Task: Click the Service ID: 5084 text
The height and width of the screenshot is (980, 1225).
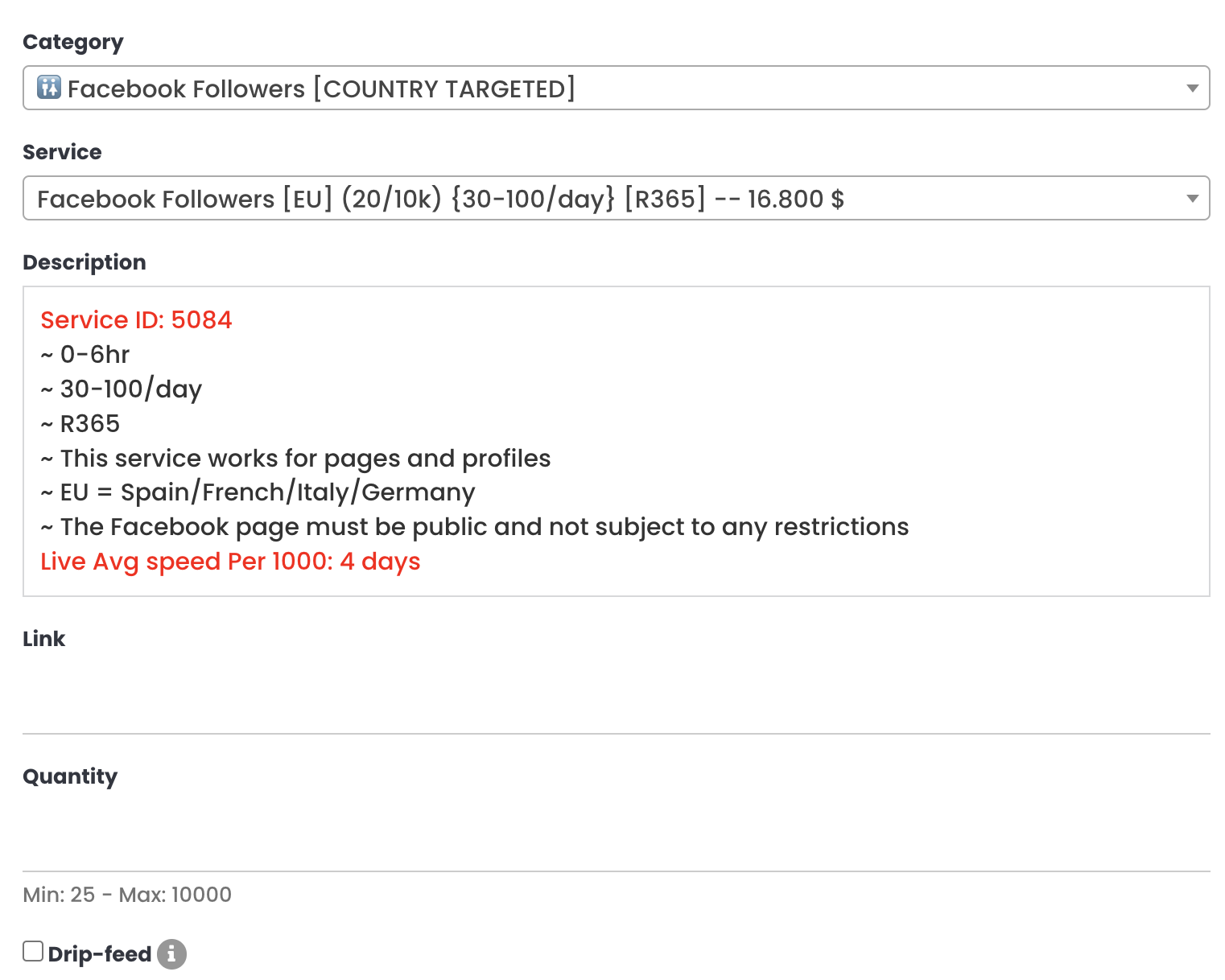Action: click(136, 320)
